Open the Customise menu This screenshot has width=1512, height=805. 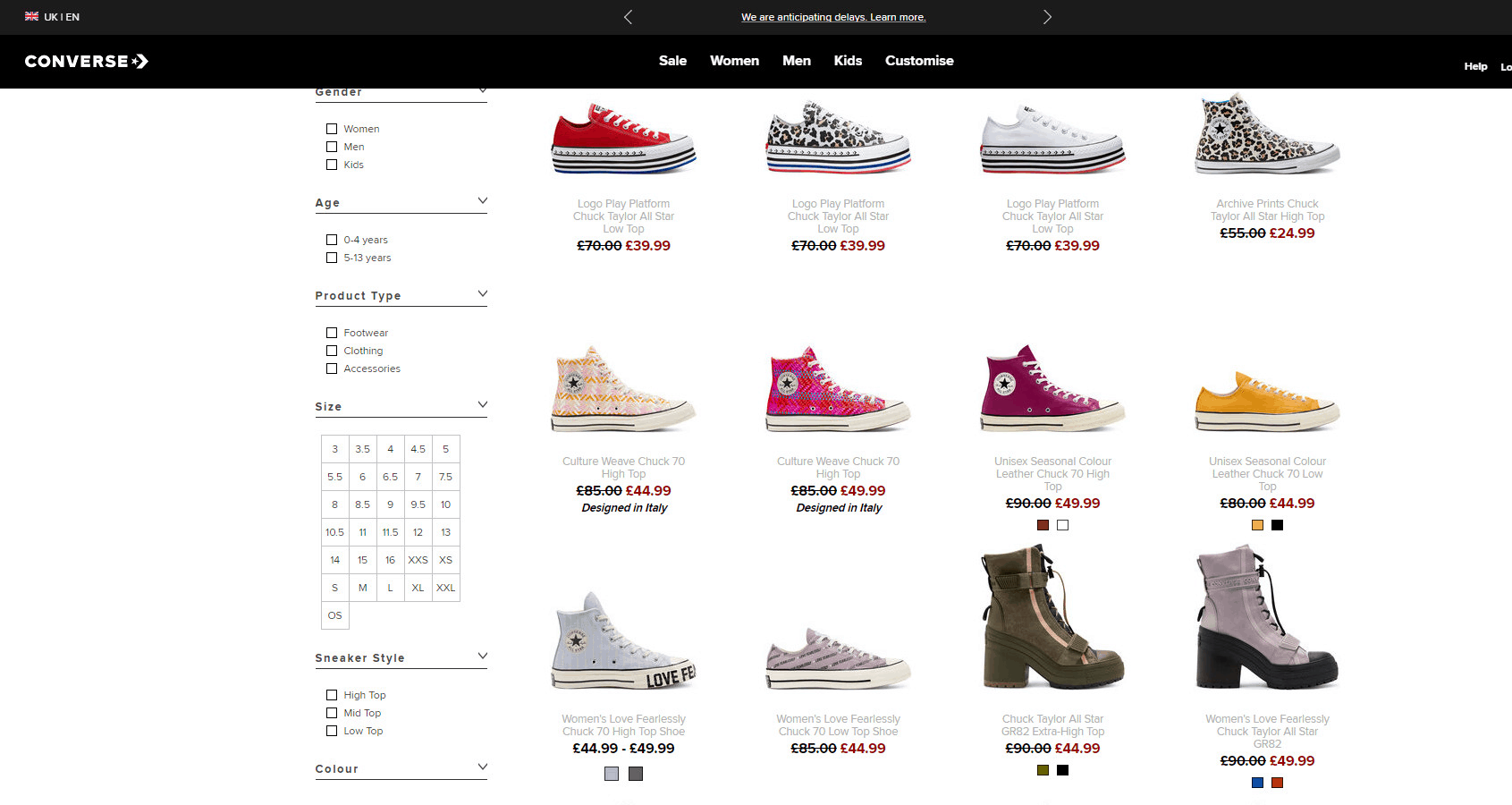click(919, 61)
